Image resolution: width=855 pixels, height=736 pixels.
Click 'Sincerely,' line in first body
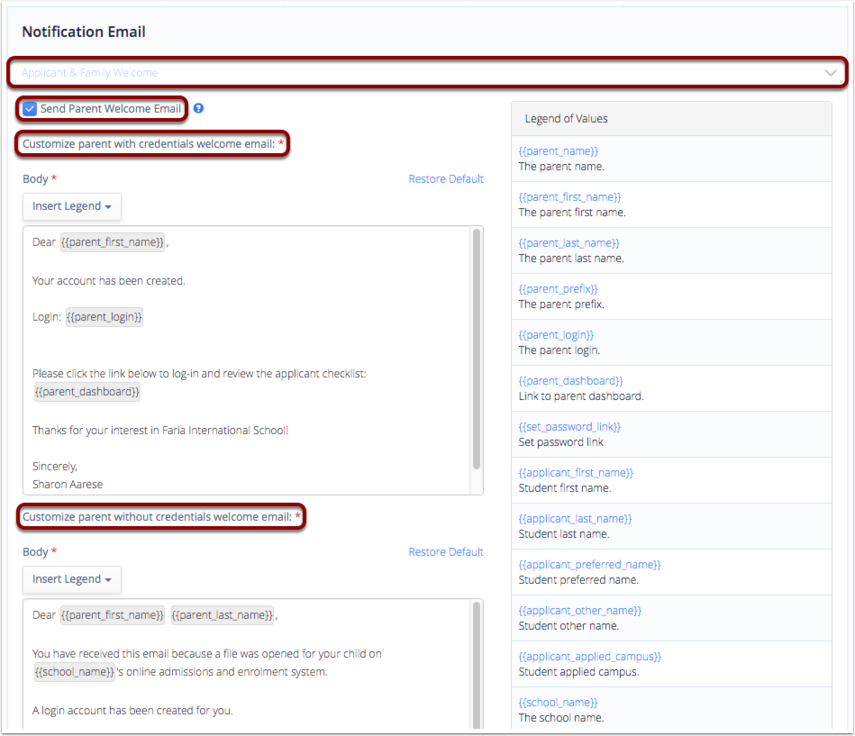click(x=55, y=466)
